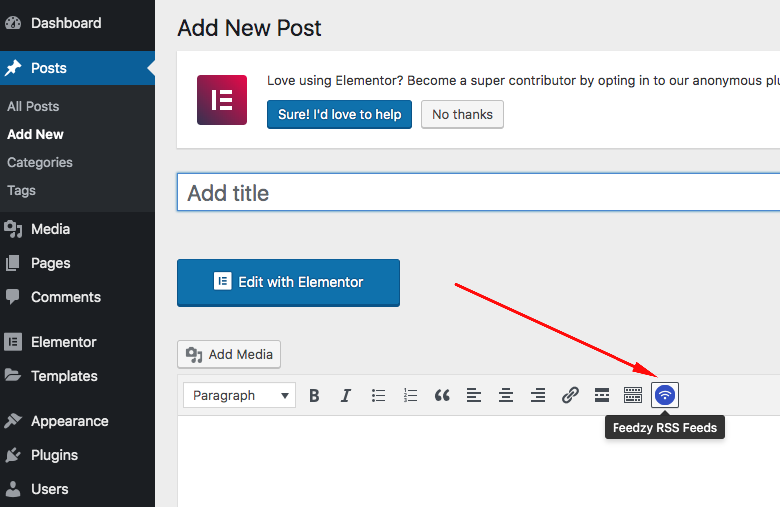Click the Italic formatting icon
The height and width of the screenshot is (507, 780).
[x=345, y=396]
